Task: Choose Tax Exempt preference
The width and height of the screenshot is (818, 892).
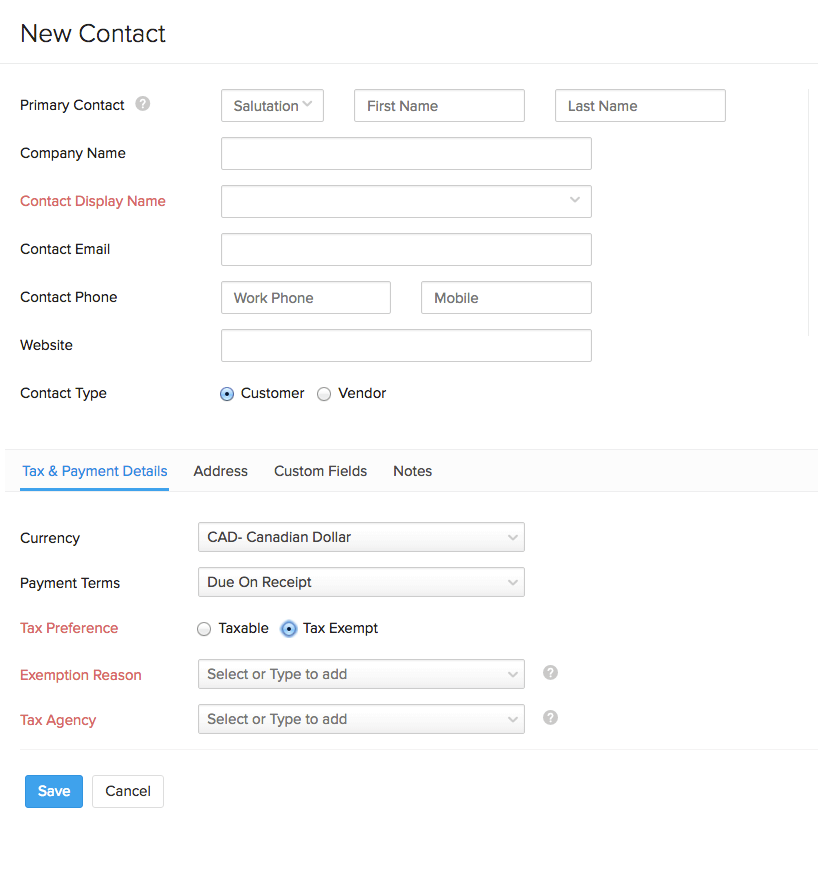Action: [288, 628]
